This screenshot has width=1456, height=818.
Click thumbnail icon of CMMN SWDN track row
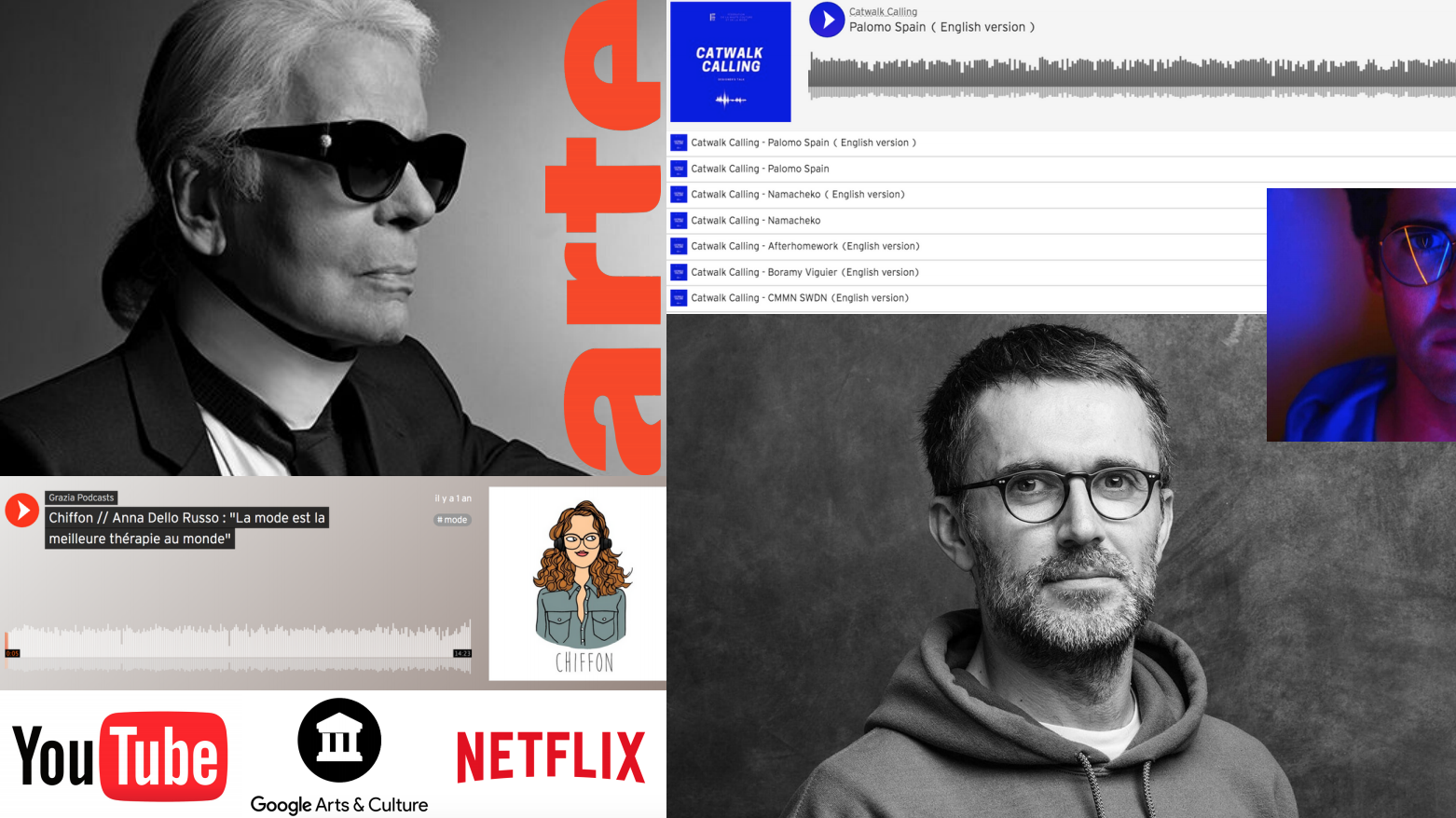[679, 298]
